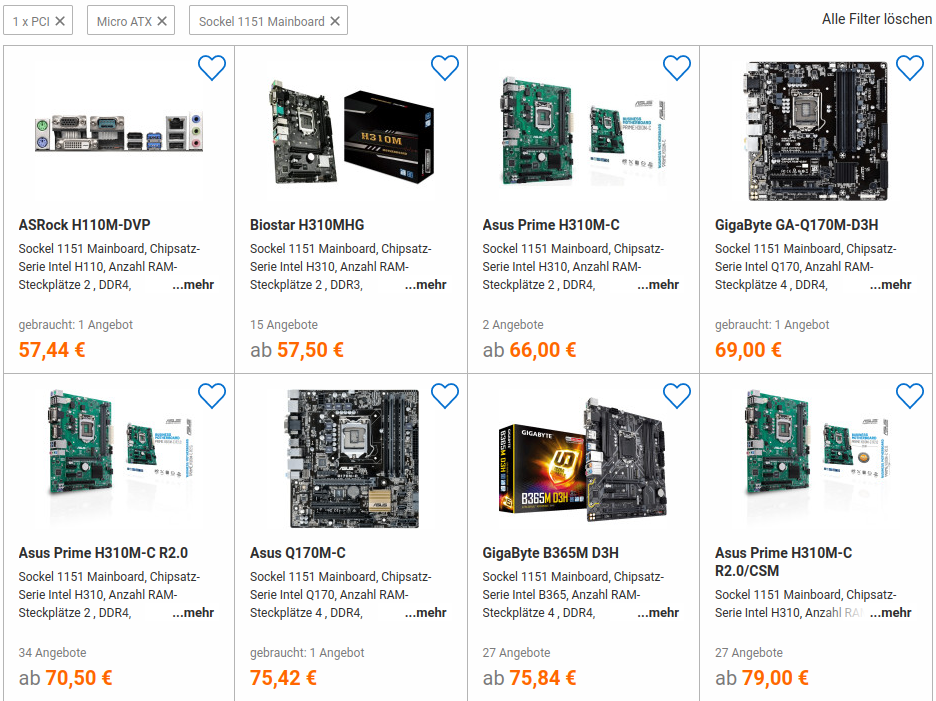Show more specs for Biostar H310MHG
This screenshot has height=701, width=936.
(x=426, y=285)
